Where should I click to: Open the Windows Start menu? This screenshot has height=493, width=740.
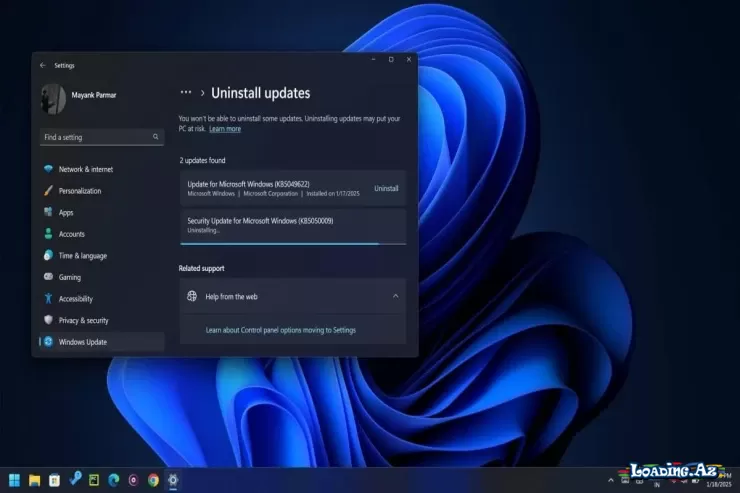(15, 480)
